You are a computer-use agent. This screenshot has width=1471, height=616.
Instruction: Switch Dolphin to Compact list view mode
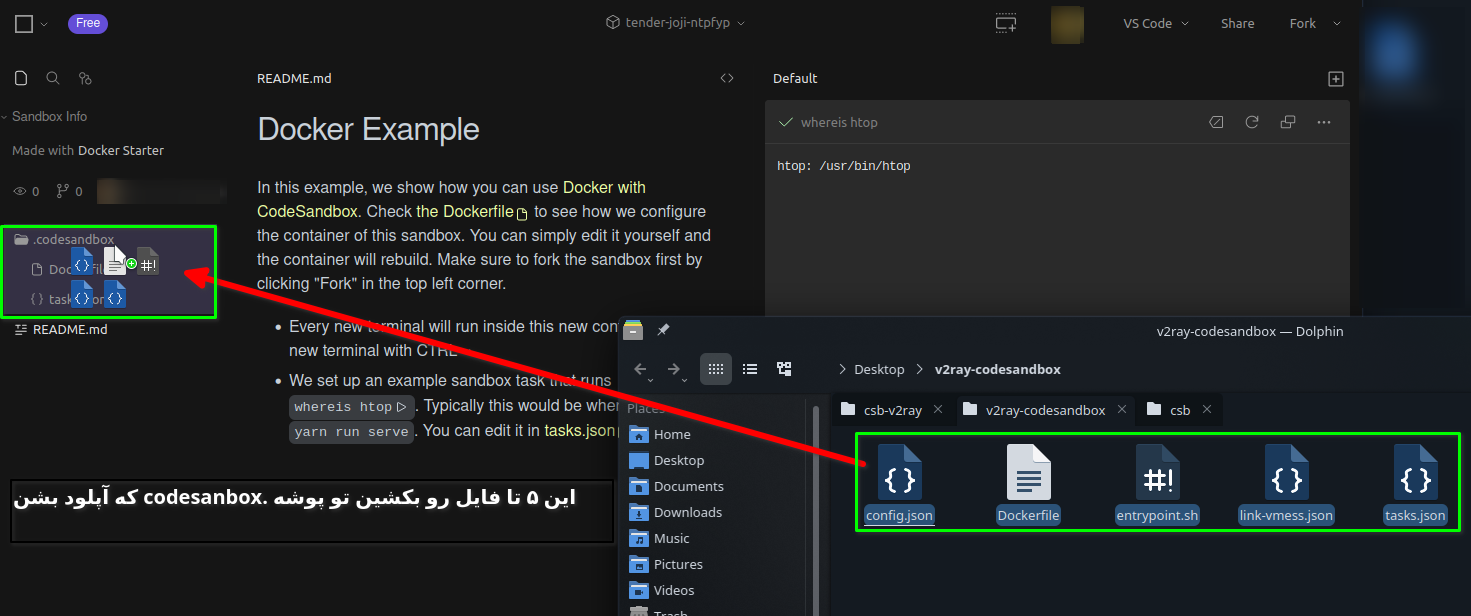click(x=750, y=369)
